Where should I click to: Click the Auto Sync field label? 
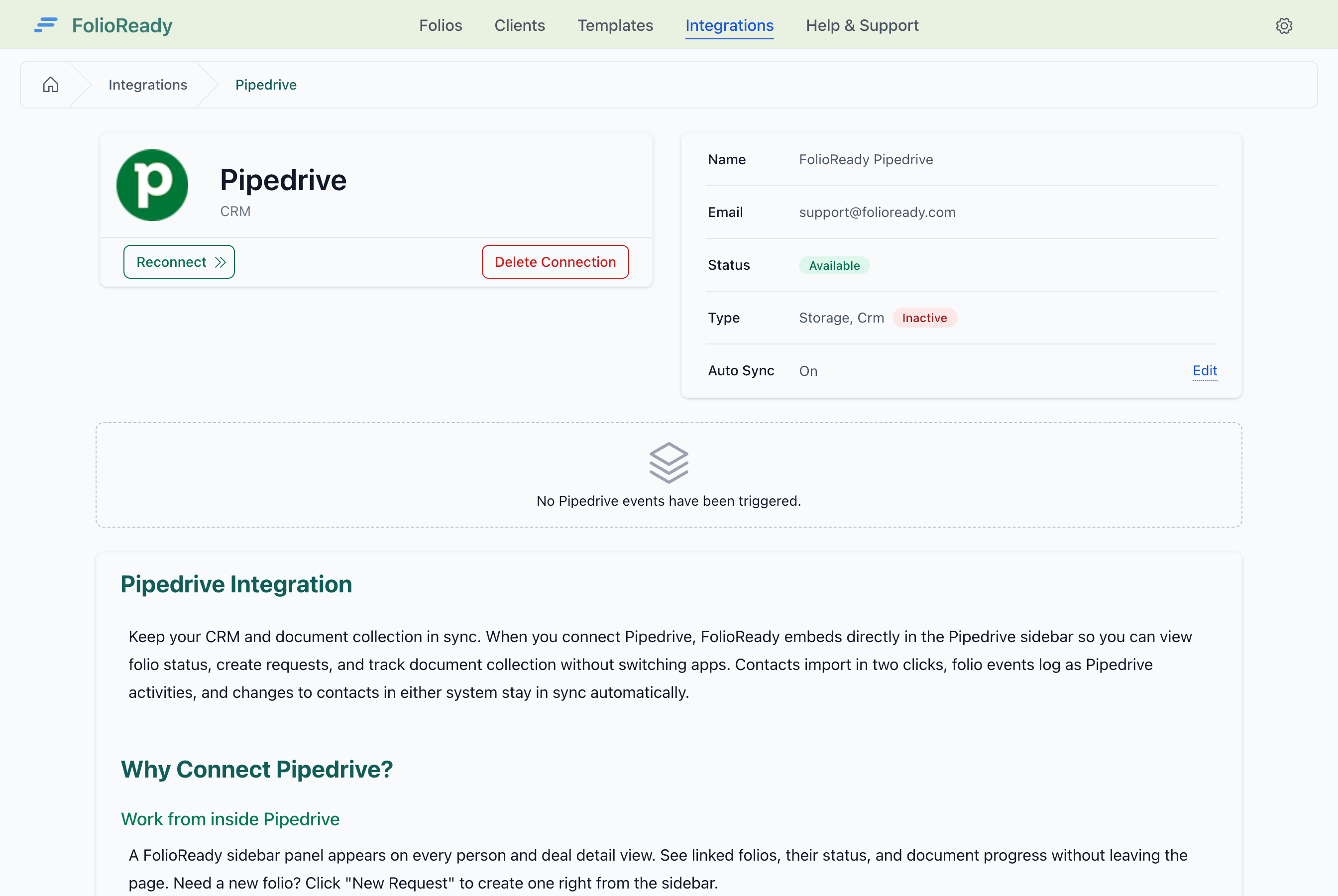[740, 370]
